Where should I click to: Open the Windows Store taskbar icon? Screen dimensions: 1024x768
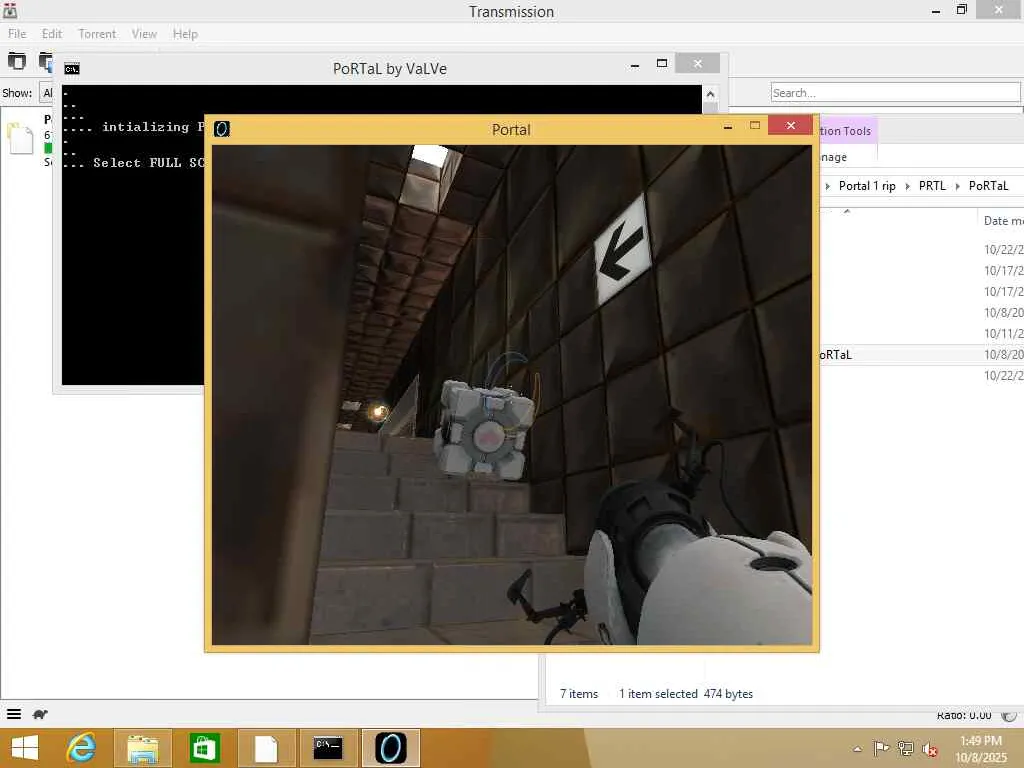204,748
